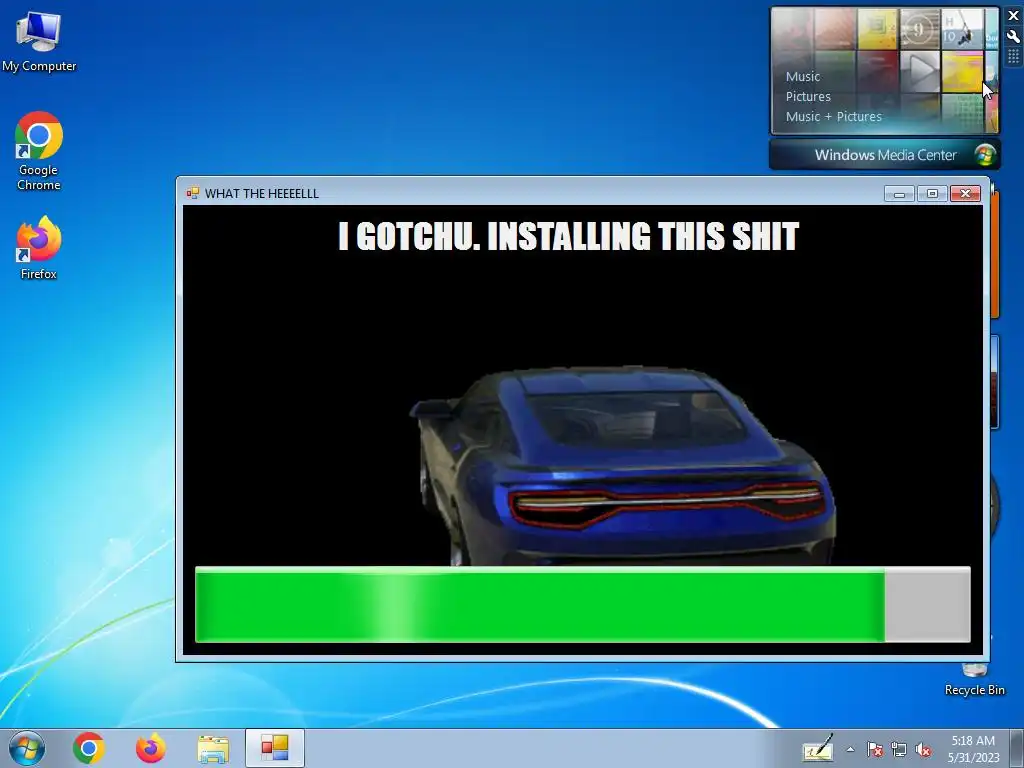The height and width of the screenshot is (768, 1024).
Task: Open the muted volume speaker tray icon
Action: pos(923,749)
